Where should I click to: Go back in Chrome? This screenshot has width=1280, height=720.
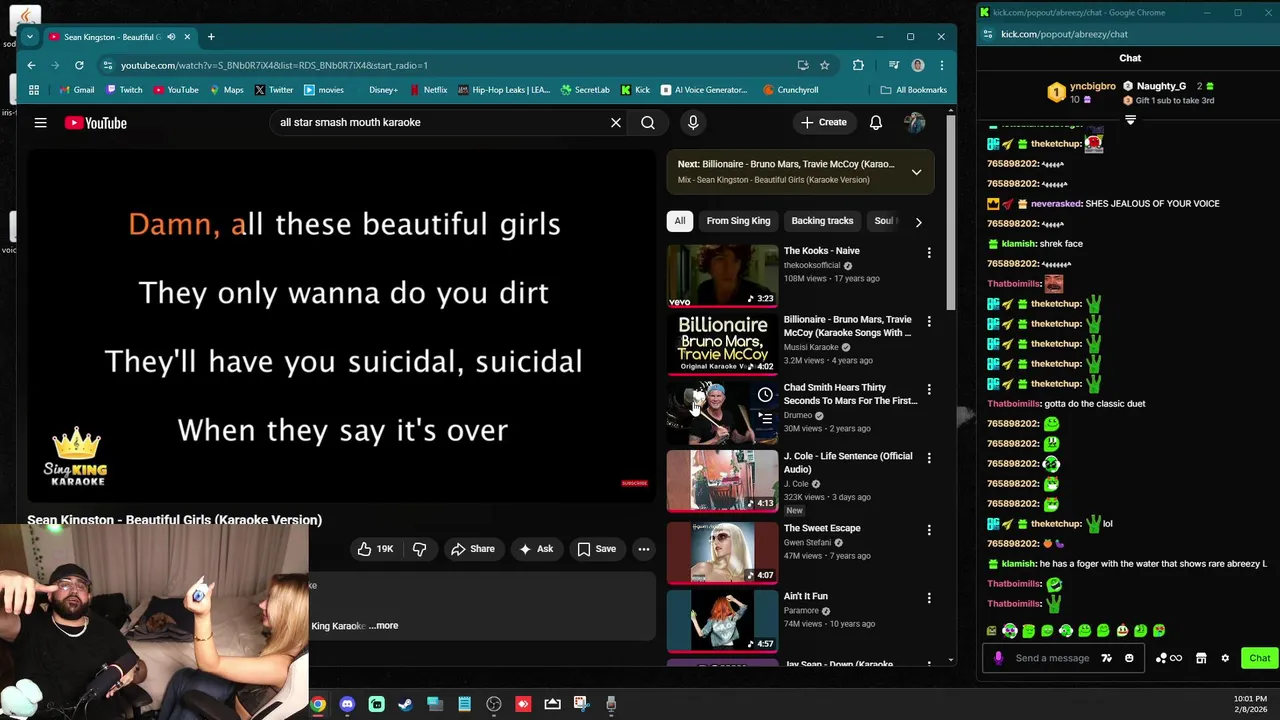pos(31,65)
